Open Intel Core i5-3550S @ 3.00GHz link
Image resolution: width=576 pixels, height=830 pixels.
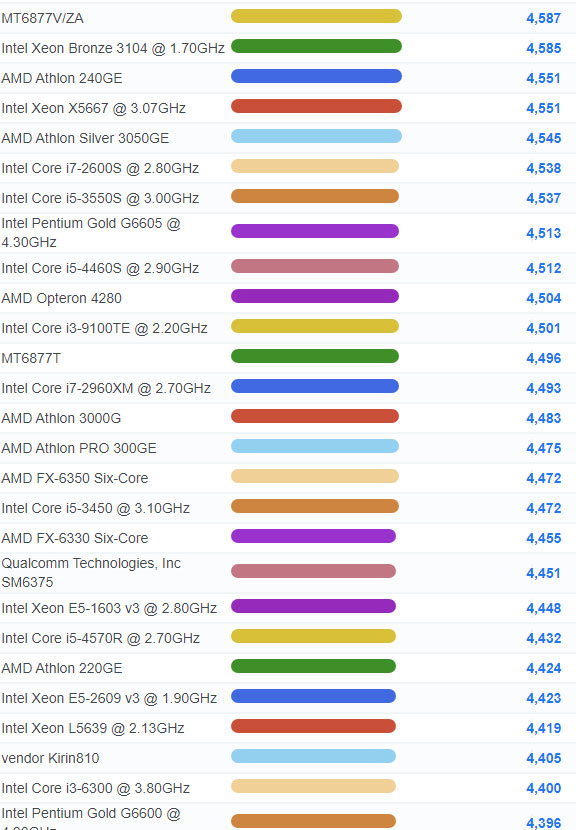click(100, 198)
